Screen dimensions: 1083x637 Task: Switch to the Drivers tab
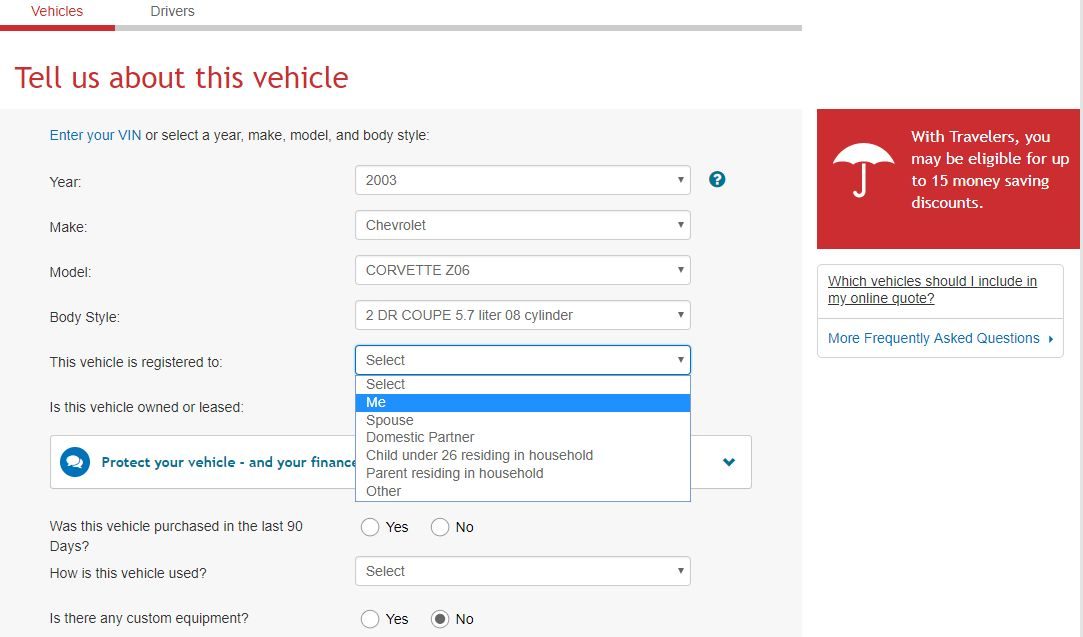click(x=172, y=11)
